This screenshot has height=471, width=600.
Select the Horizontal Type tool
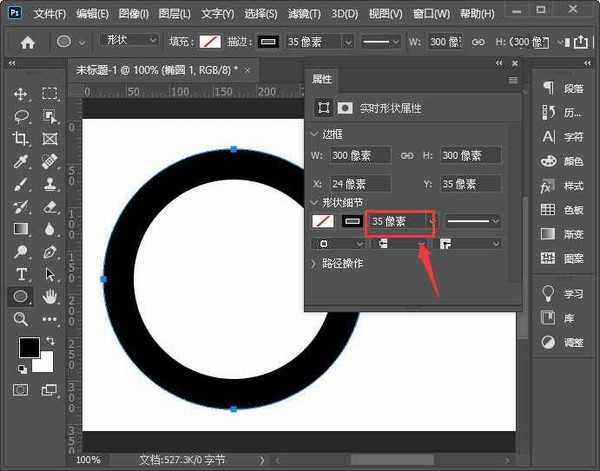click(x=21, y=274)
